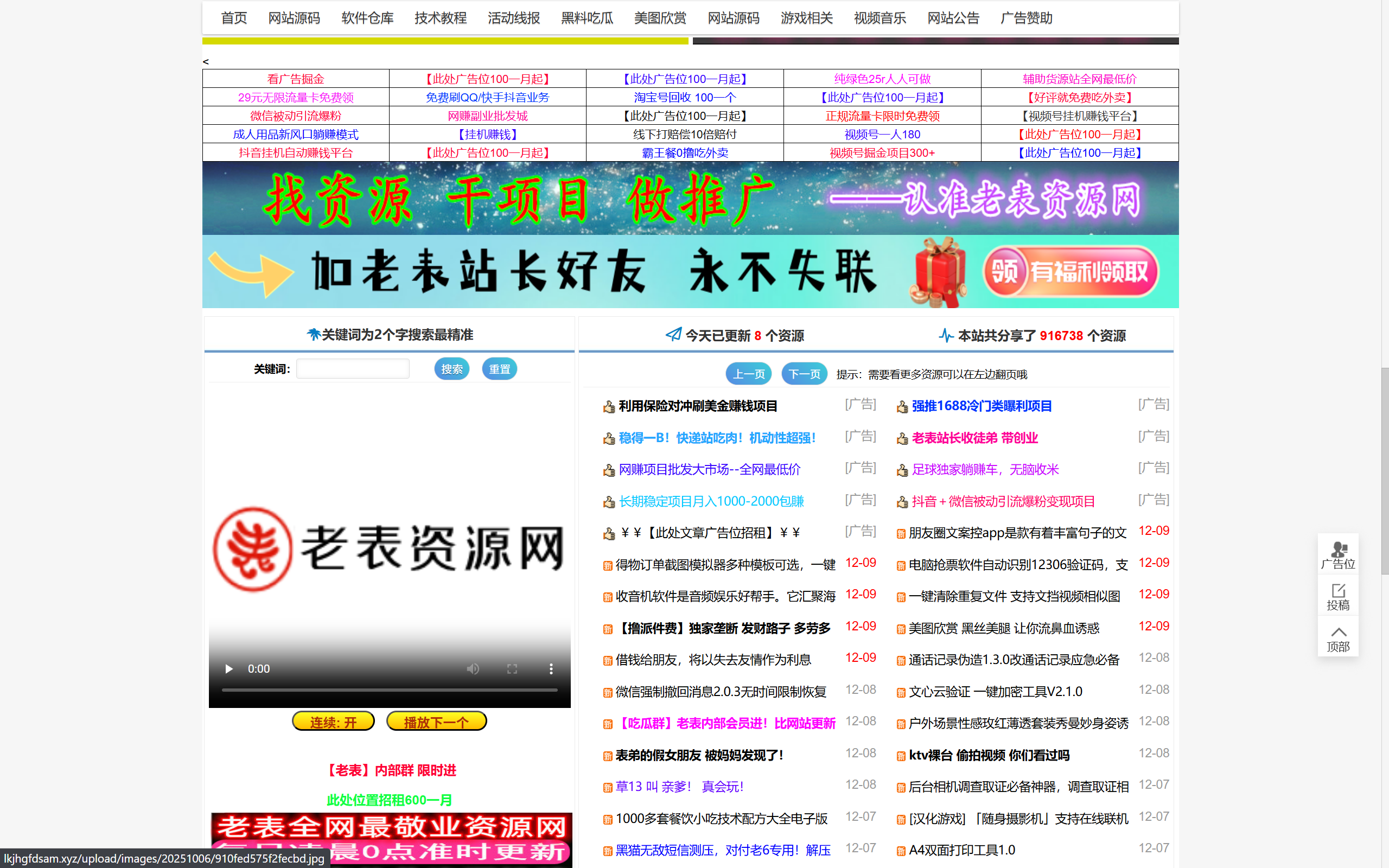Collapse the ad table with the < arrow
The image size is (1389, 868).
(x=206, y=61)
